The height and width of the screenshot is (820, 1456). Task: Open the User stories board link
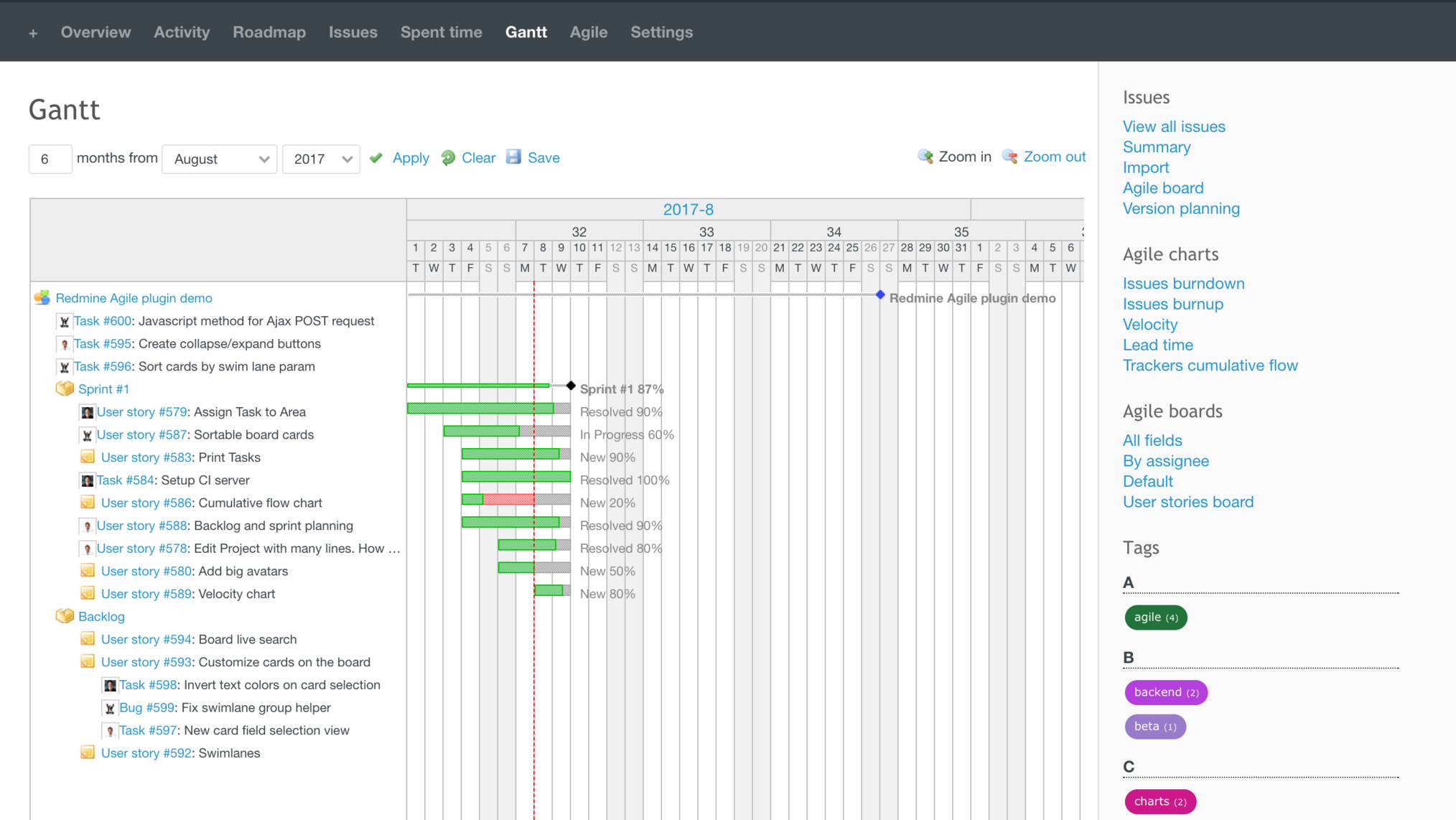coord(1187,502)
